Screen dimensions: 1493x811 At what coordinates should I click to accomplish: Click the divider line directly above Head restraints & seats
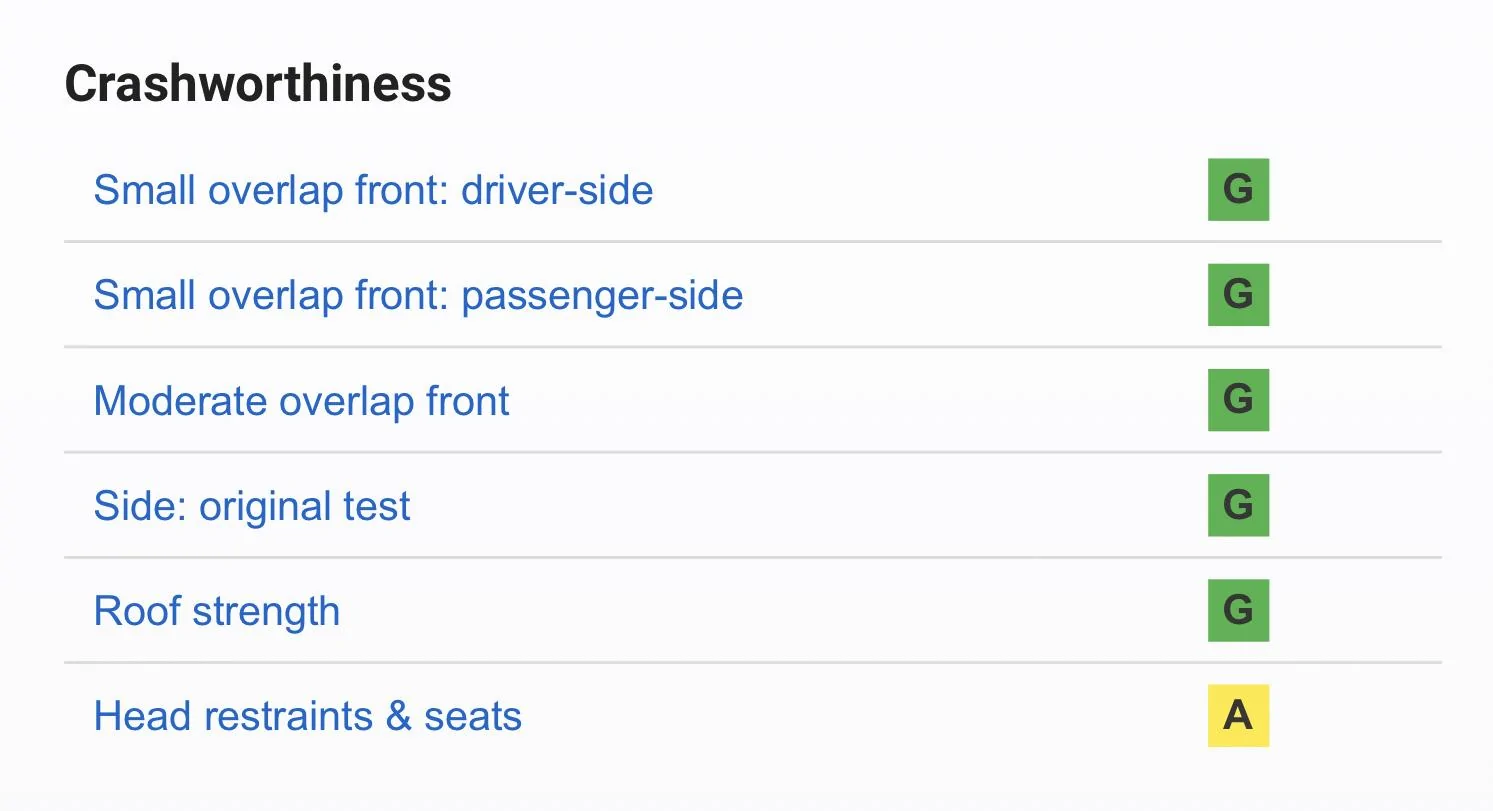tap(753, 662)
